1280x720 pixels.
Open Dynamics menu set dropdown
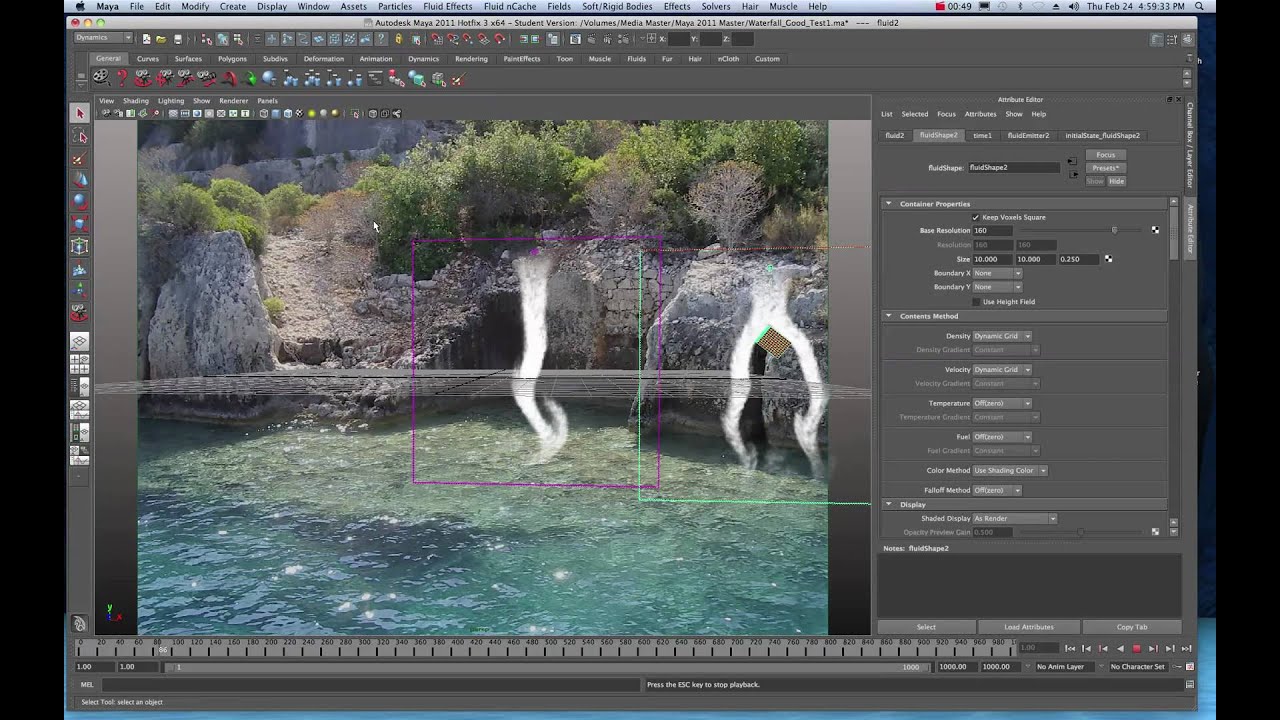[103, 38]
